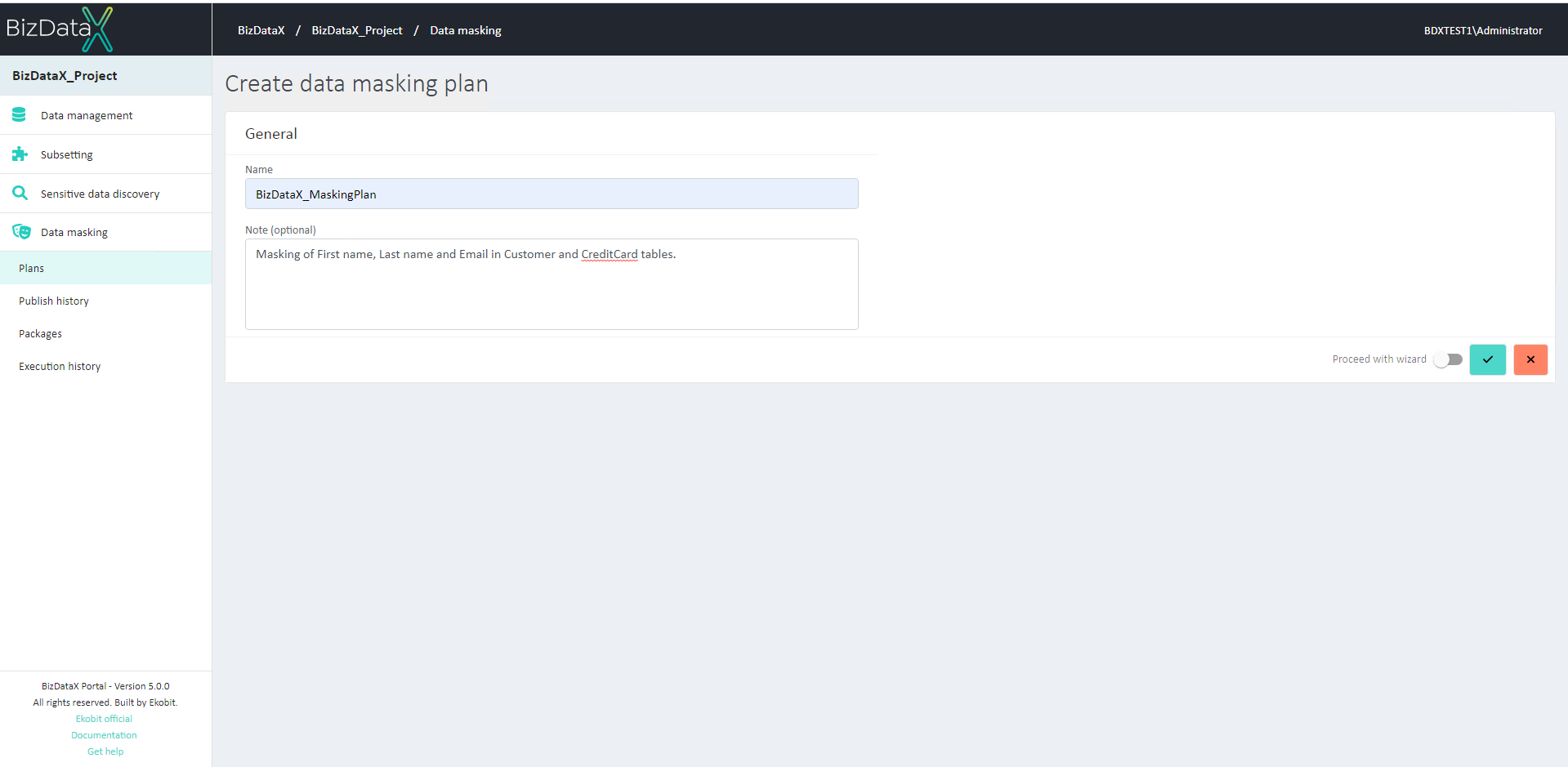1568x767 pixels.
Task: Click the Subsetting puzzle piece icon
Action: 20,154
